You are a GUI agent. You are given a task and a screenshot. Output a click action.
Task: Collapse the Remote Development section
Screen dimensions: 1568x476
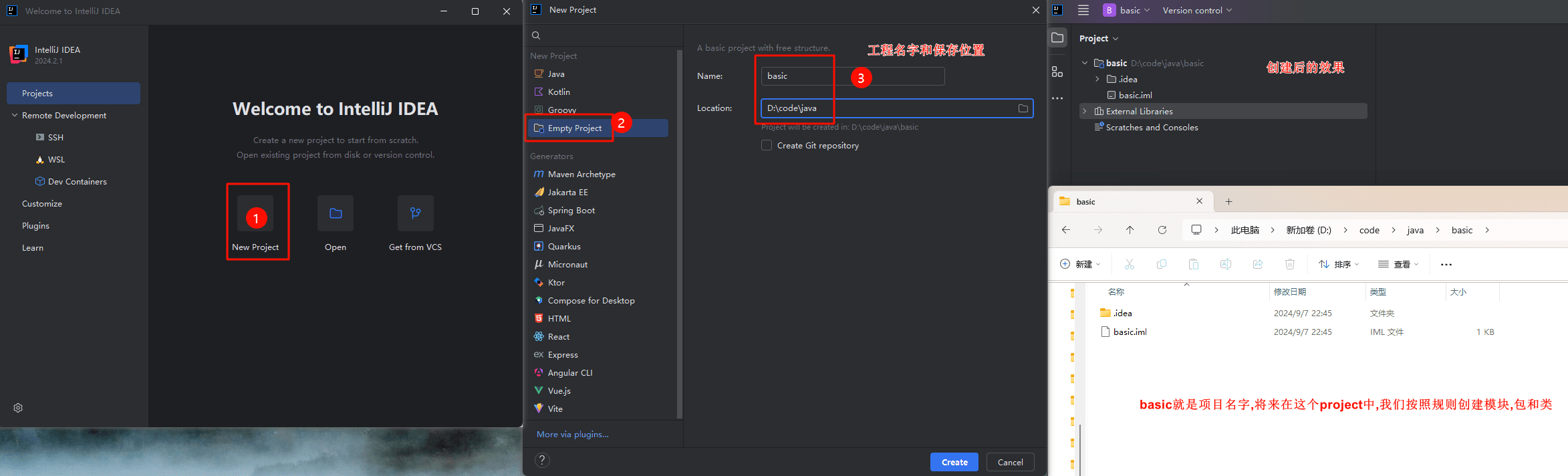[15, 115]
